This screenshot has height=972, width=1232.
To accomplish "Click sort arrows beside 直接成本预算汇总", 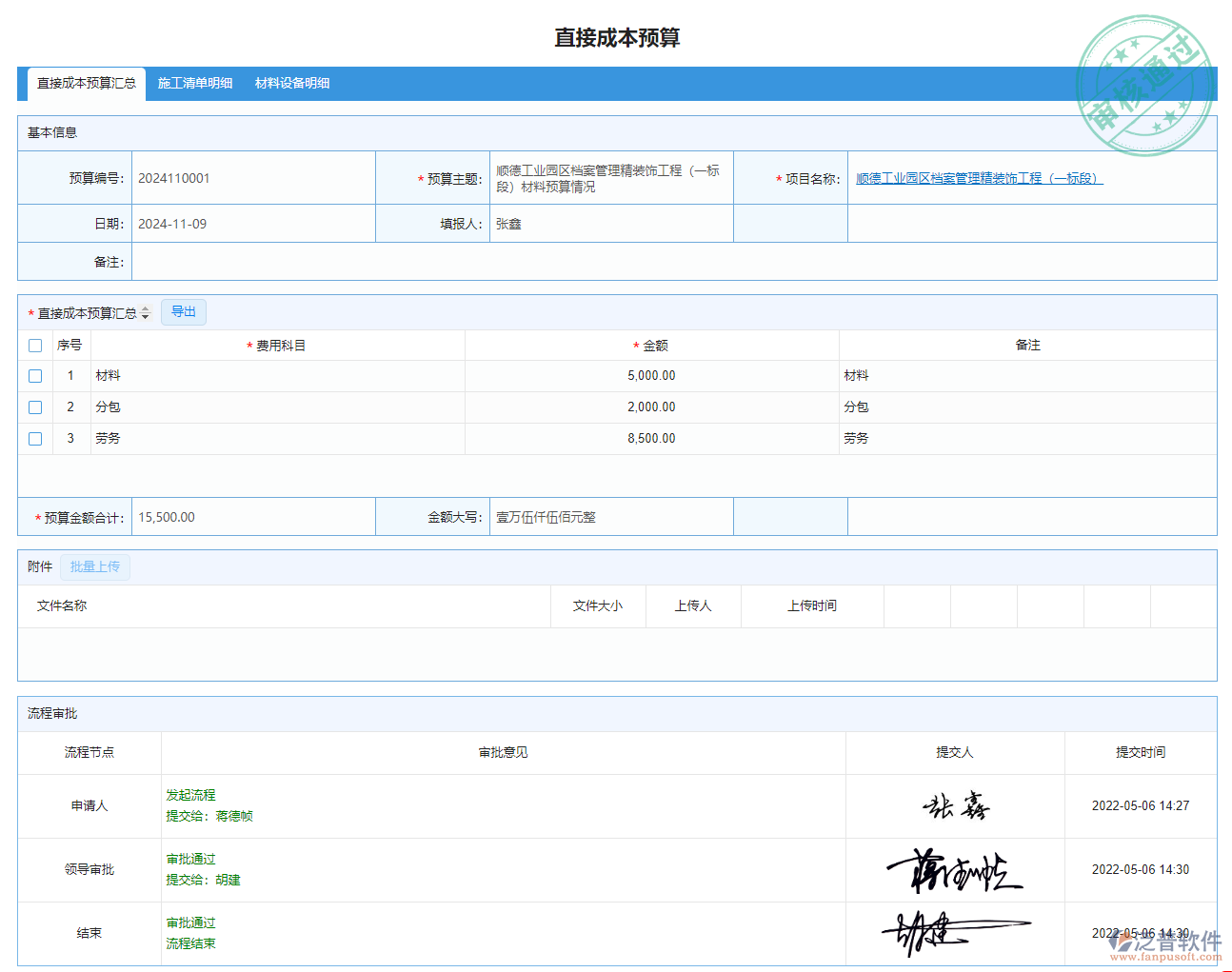I will coord(145,313).
